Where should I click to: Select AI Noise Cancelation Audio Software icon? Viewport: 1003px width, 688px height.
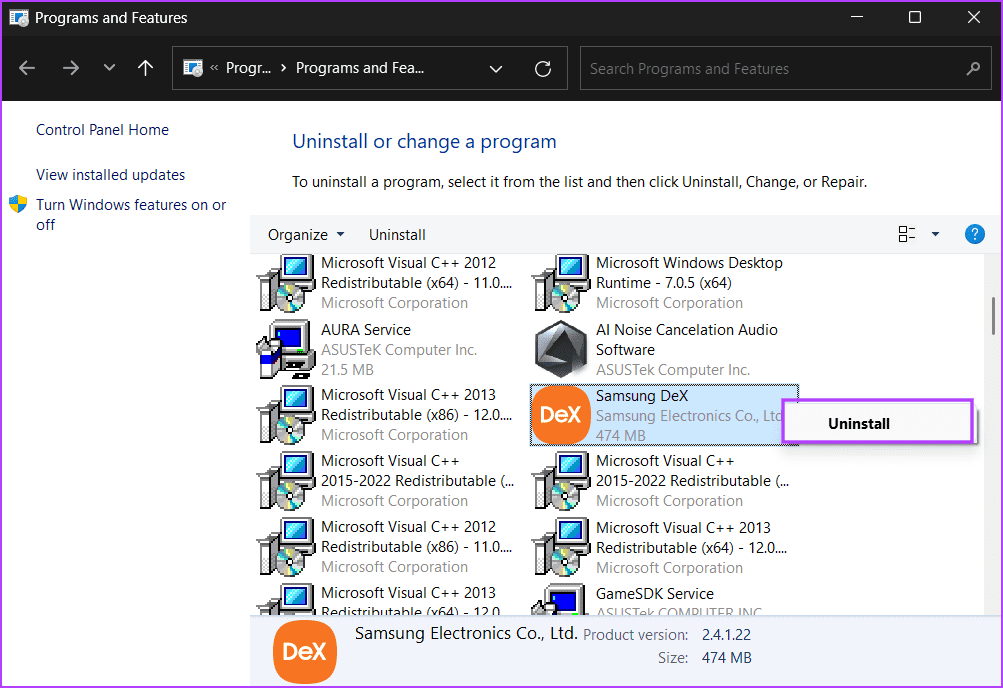coord(560,349)
